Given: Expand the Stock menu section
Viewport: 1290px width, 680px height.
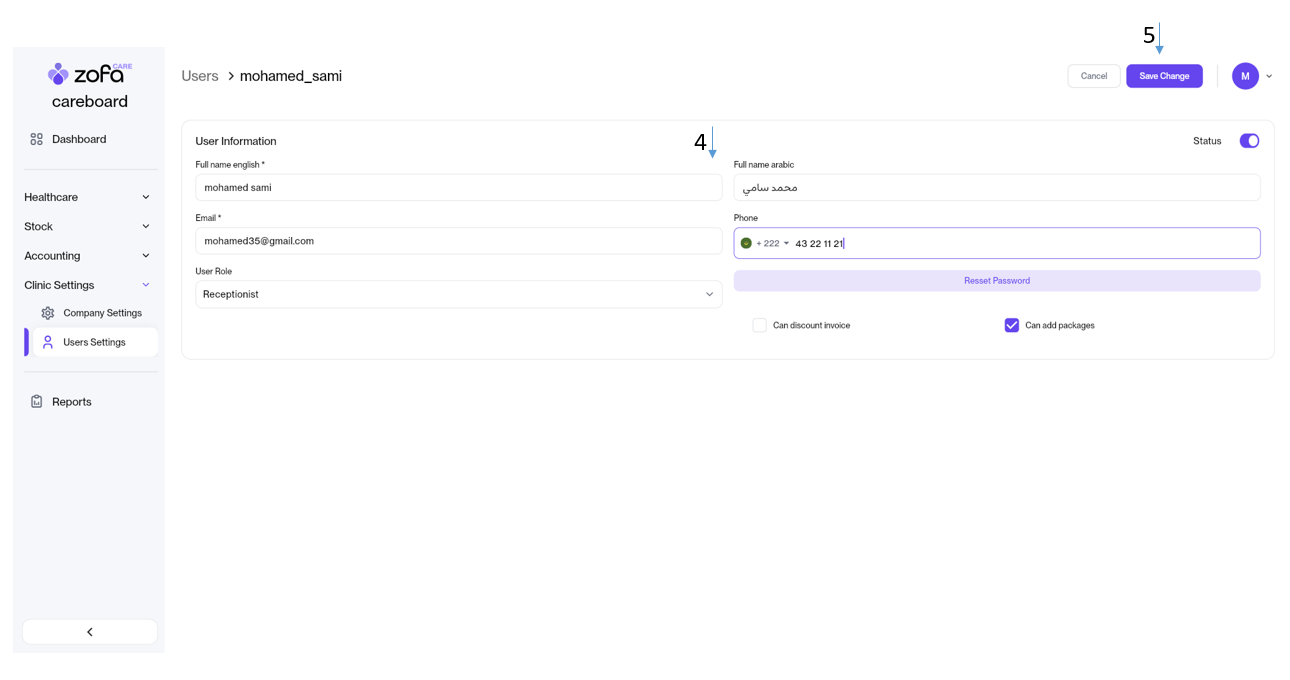Looking at the screenshot, I should 88,226.
